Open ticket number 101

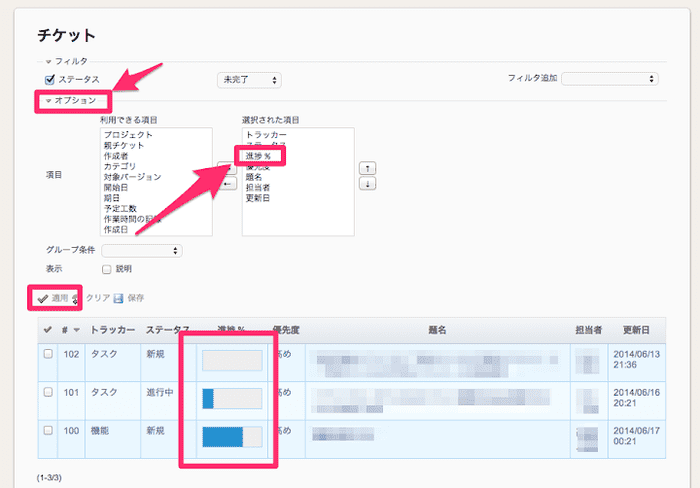[71, 392]
